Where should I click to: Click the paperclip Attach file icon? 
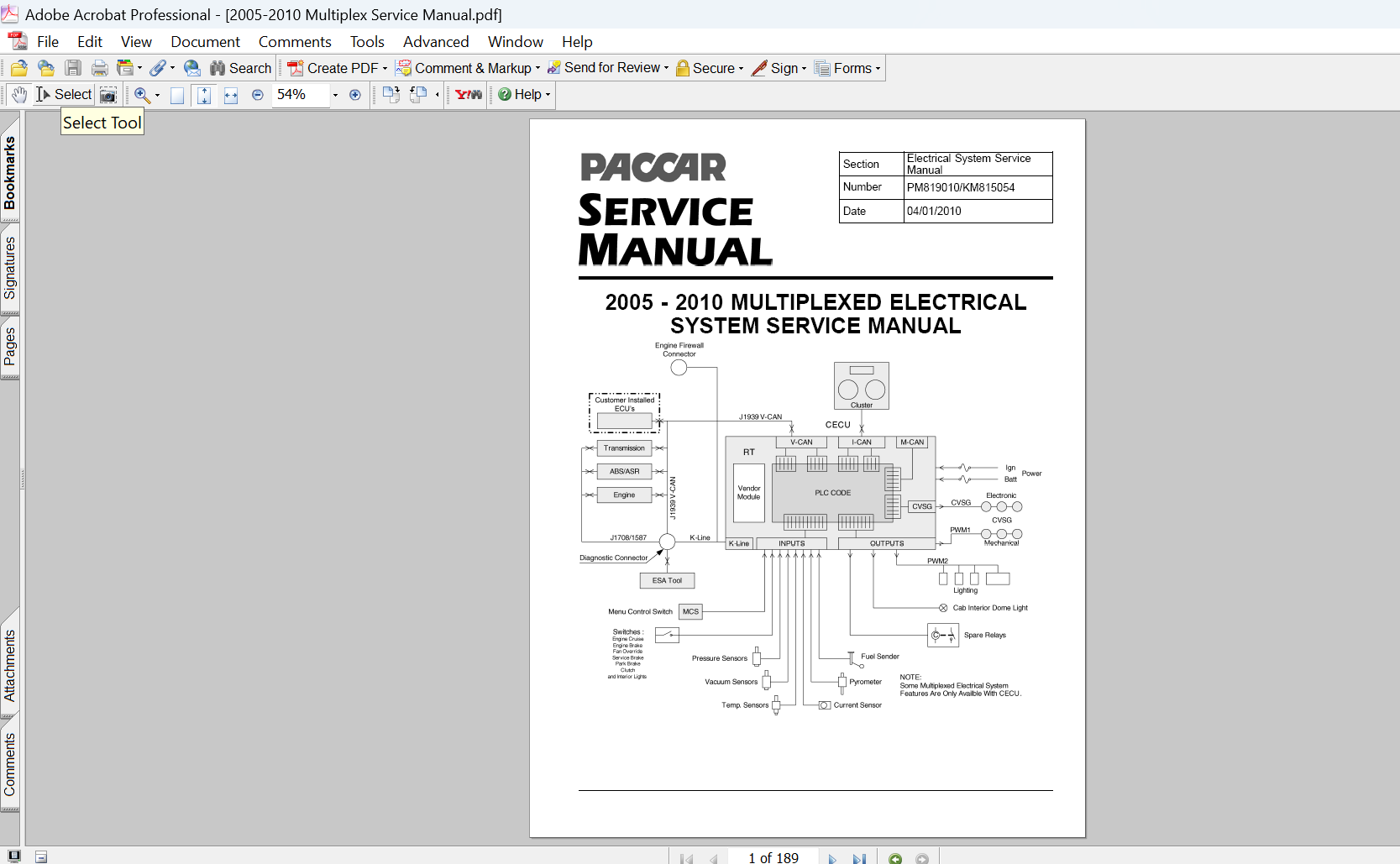click(x=158, y=68)
